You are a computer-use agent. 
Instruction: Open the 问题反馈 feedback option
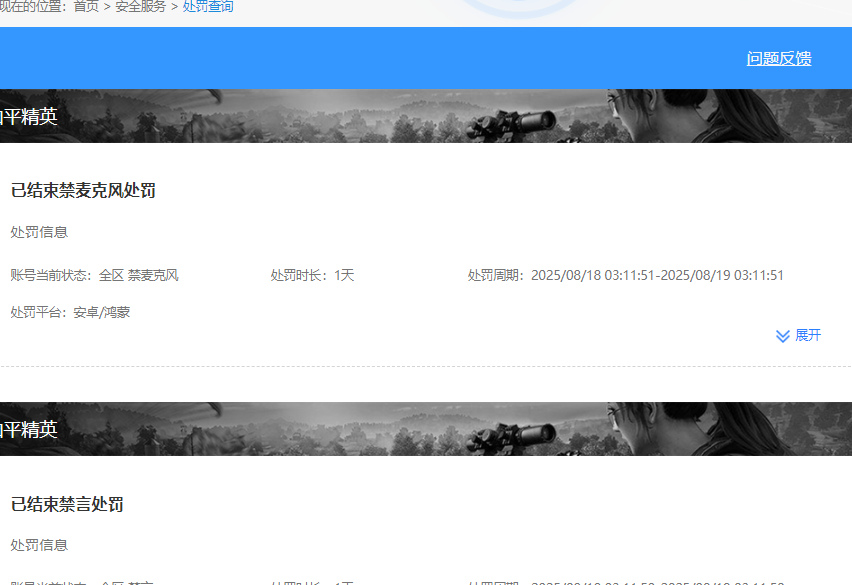(779, 58)
